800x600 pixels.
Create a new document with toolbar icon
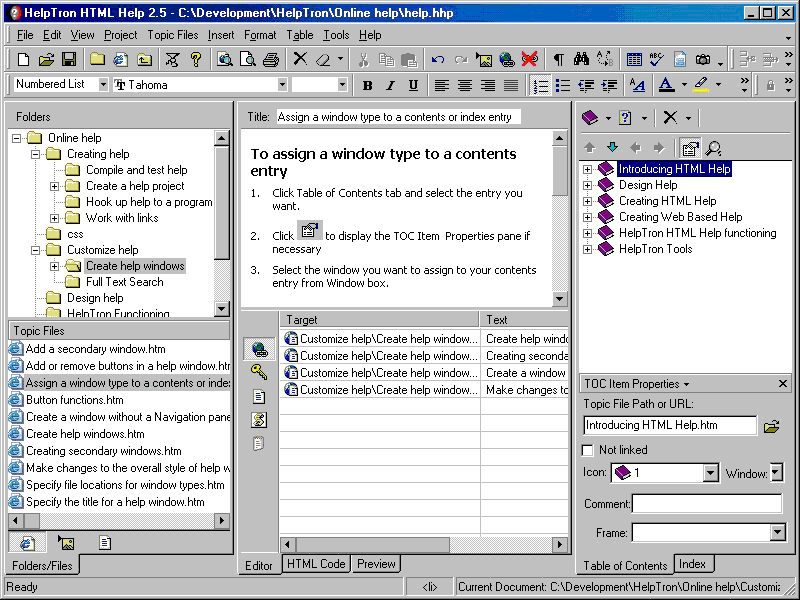(23, 60)
